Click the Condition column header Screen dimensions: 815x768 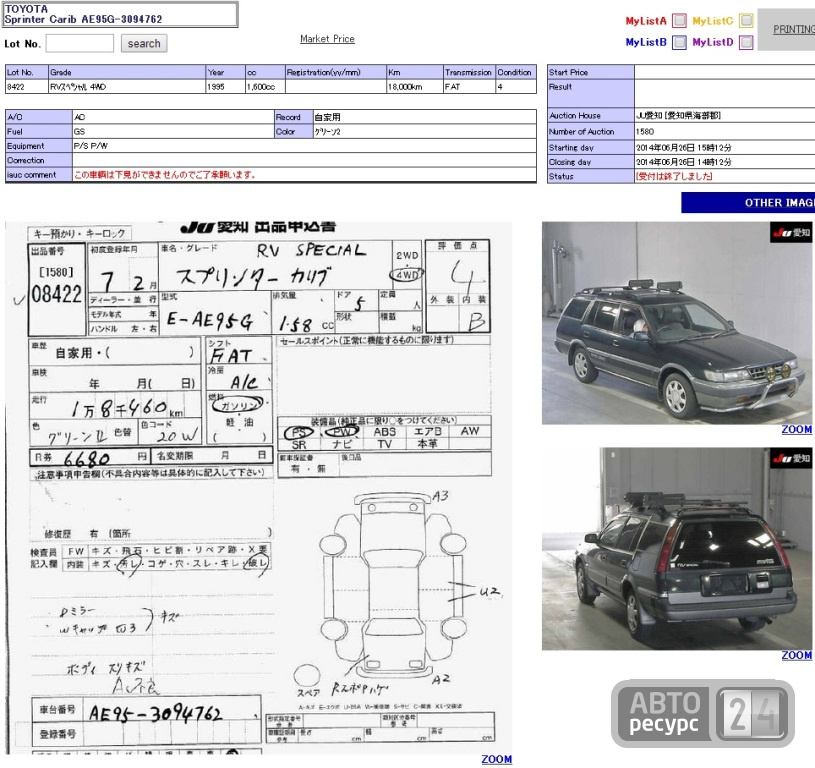[516, 72]
